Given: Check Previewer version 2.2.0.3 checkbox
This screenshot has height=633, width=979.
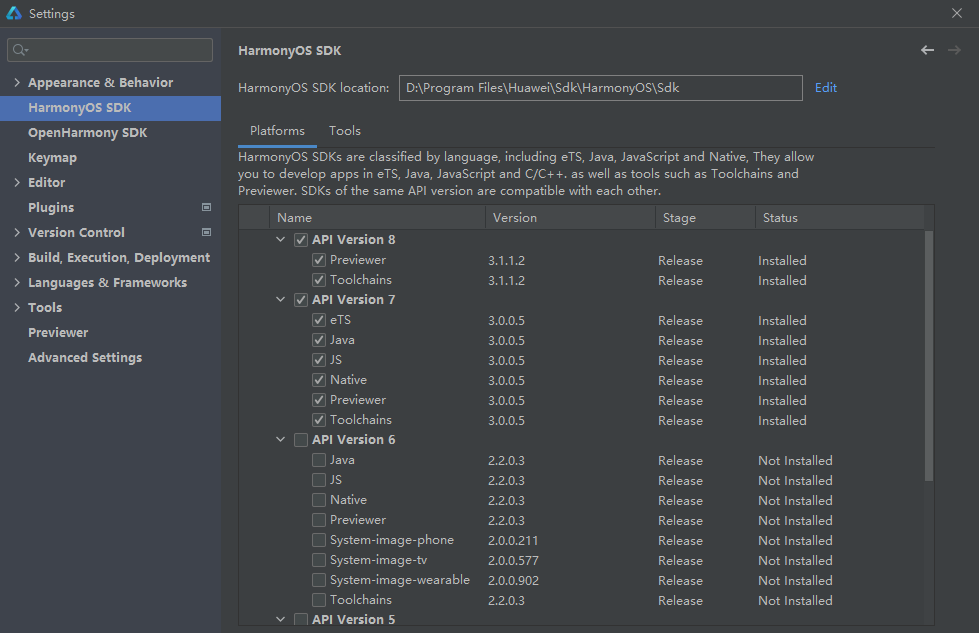Looking at the screenshot, I should [319, 519].
